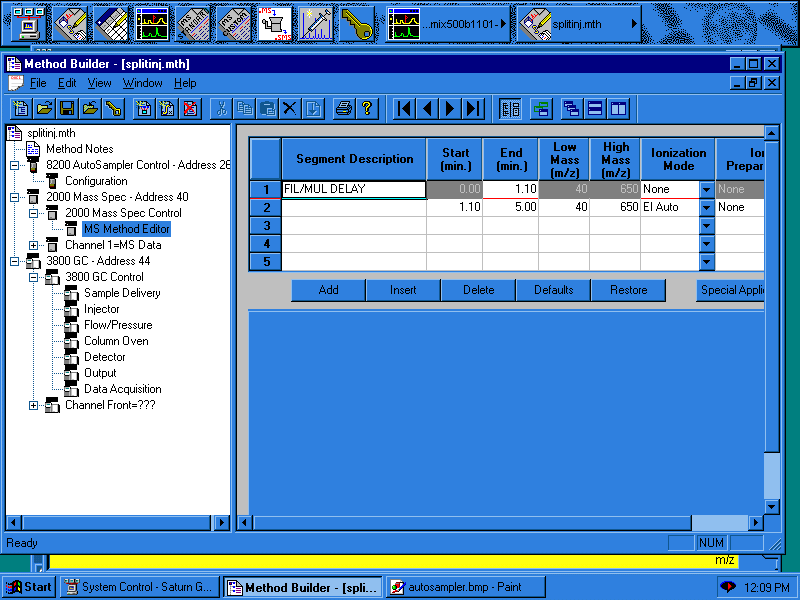Click the scissors Cut icon

(221, 109)
